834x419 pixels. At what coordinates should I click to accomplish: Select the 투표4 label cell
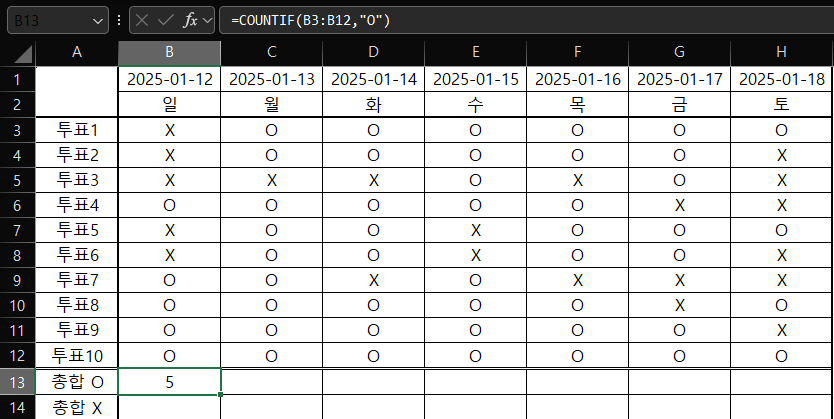coord(77,205)
